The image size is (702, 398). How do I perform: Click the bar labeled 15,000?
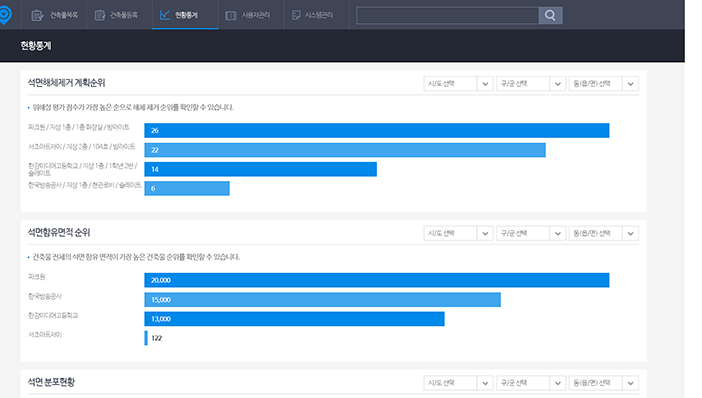pos(322,300)
